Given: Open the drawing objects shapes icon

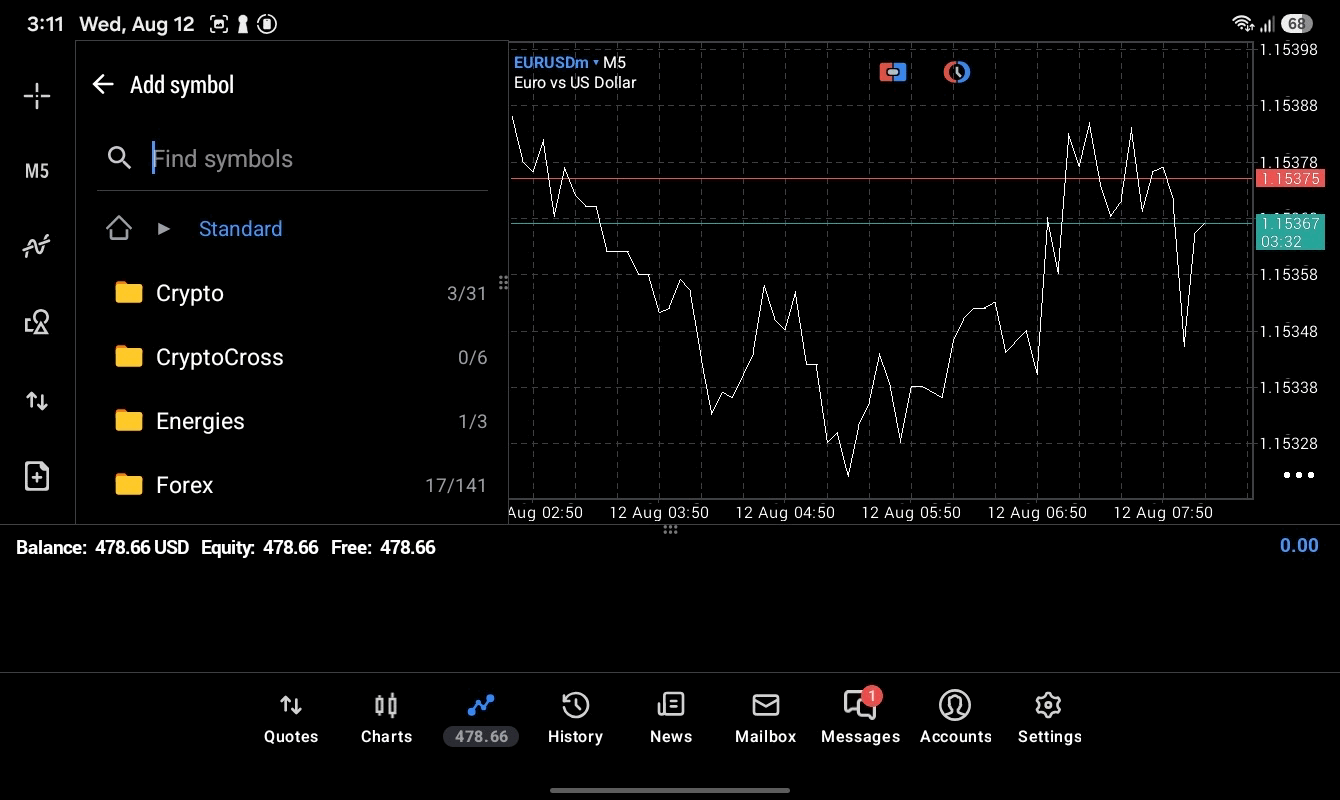Looking at the screenshot, I should click(x=37, y=322).
